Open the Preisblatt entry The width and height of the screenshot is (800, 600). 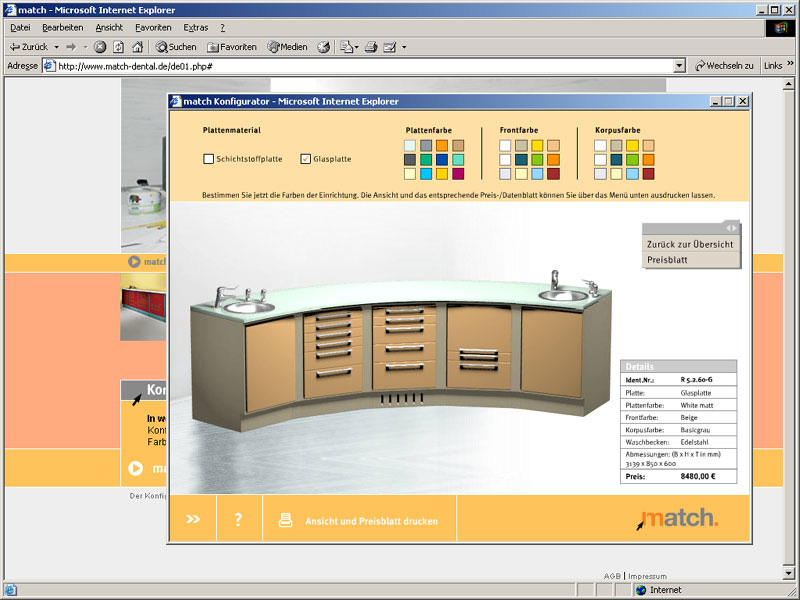(x=667, y=260)
